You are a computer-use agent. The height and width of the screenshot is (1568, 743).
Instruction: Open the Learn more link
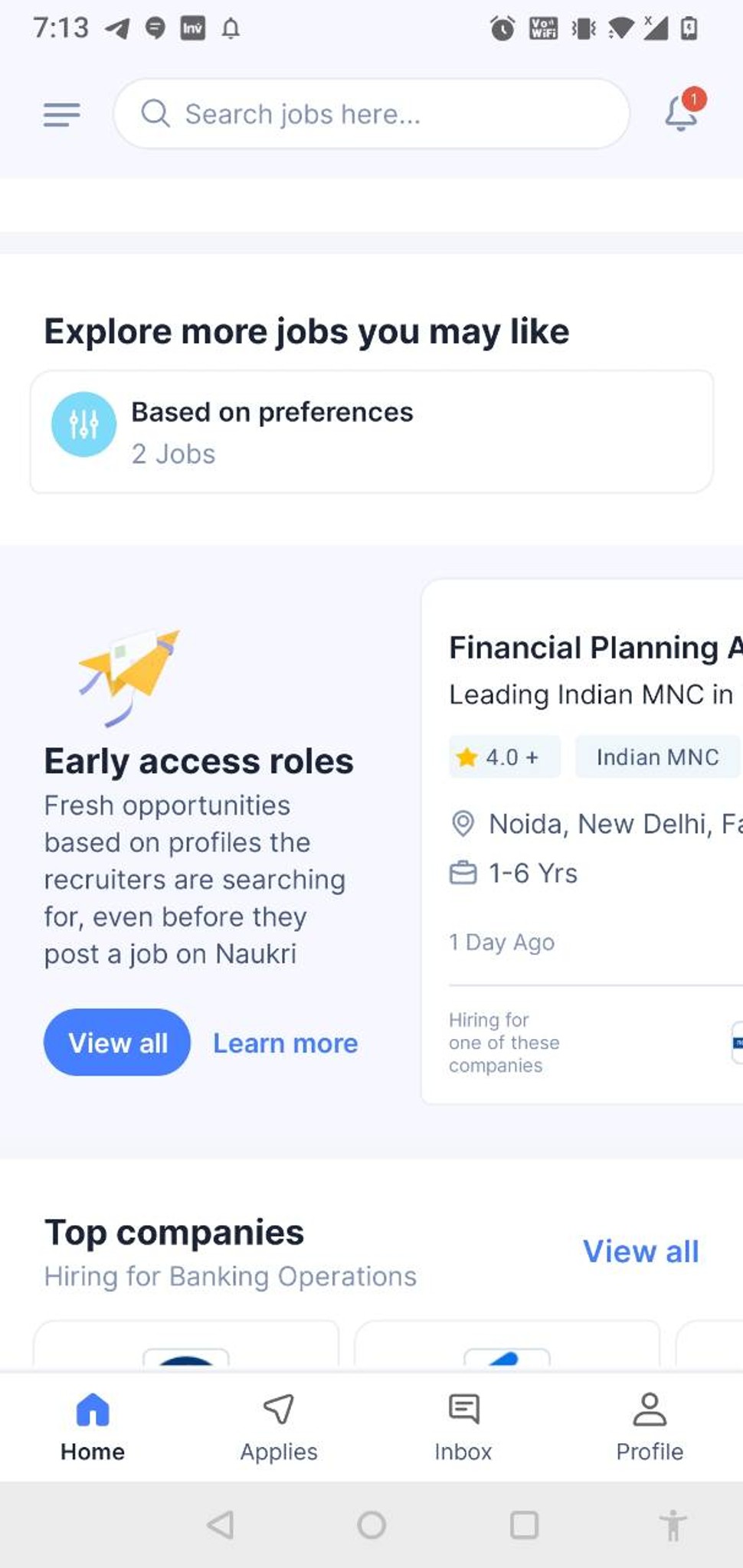point(285,1043)
